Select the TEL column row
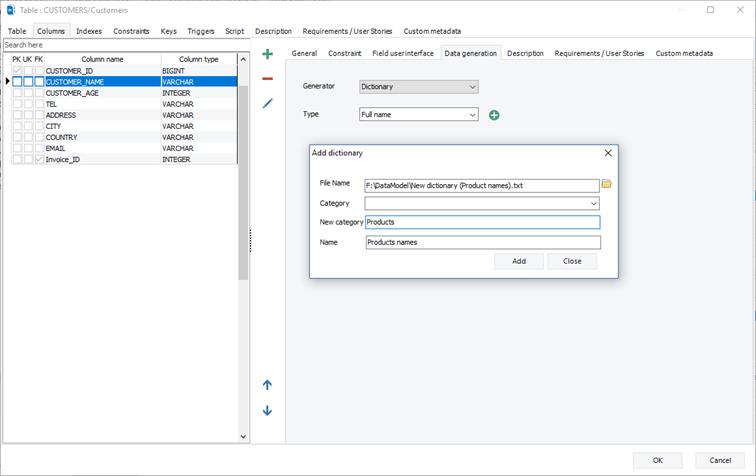This screenshot has height=476, width=756. 124,104
